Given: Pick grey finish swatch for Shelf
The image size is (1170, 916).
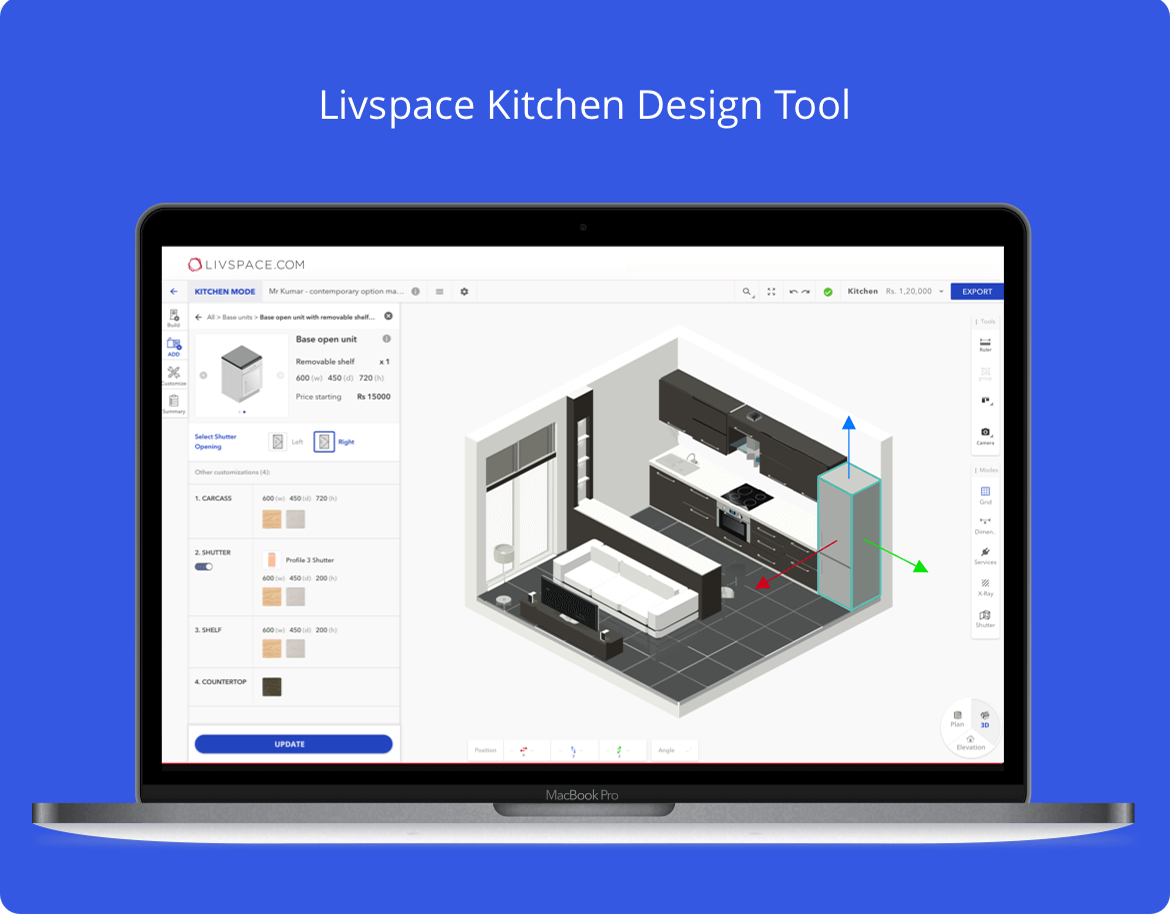Looking at the screenshot, I should (295, 648).
